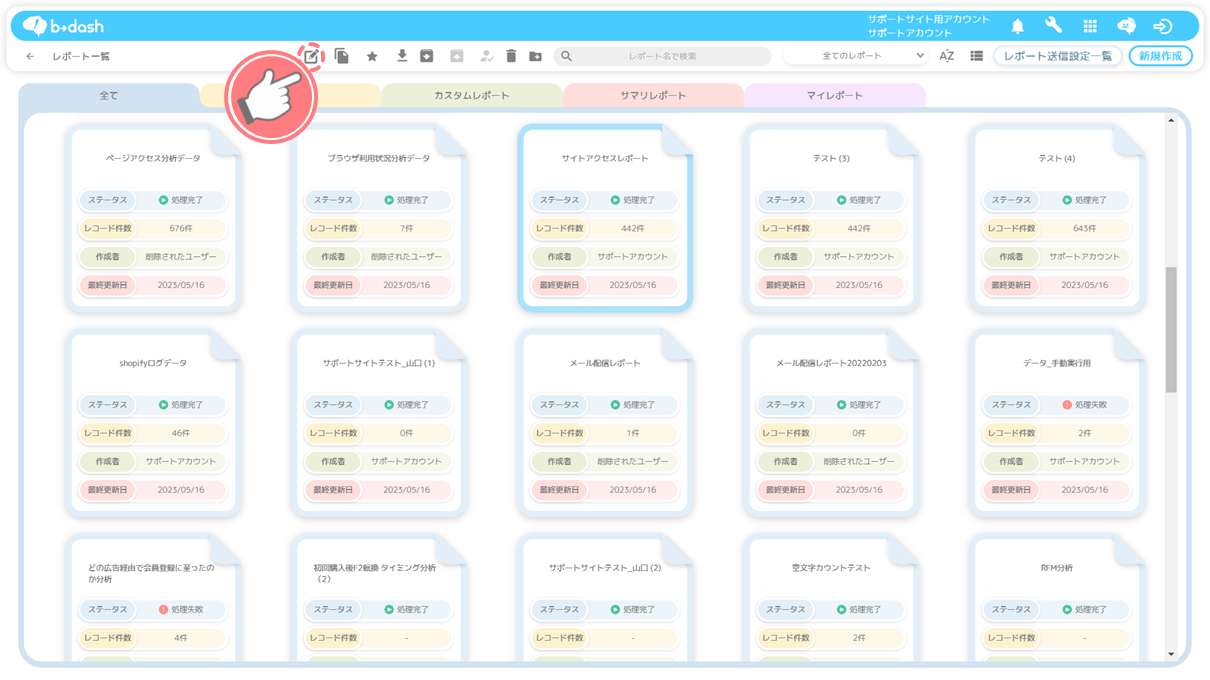
Task: Click green status icon on shopifyログデータ card
Action: 164,405
